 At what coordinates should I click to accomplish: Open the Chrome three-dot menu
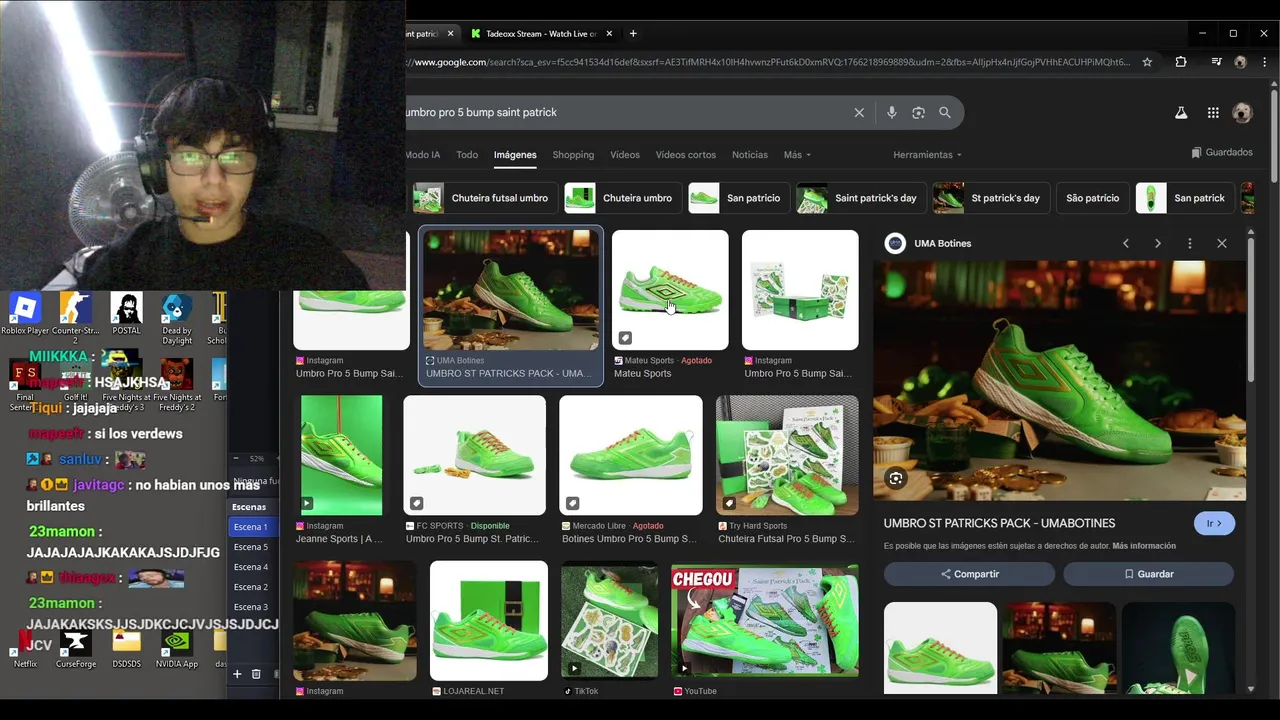pos(1264,62)
